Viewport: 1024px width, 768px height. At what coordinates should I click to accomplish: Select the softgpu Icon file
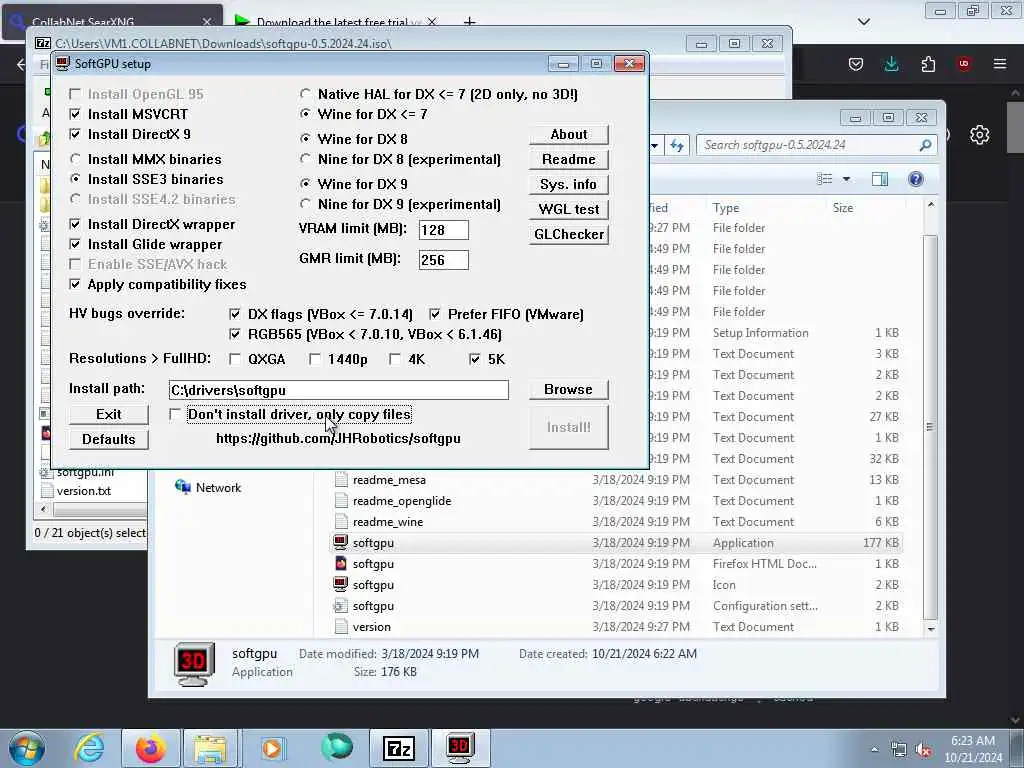(x=340, y=584)
